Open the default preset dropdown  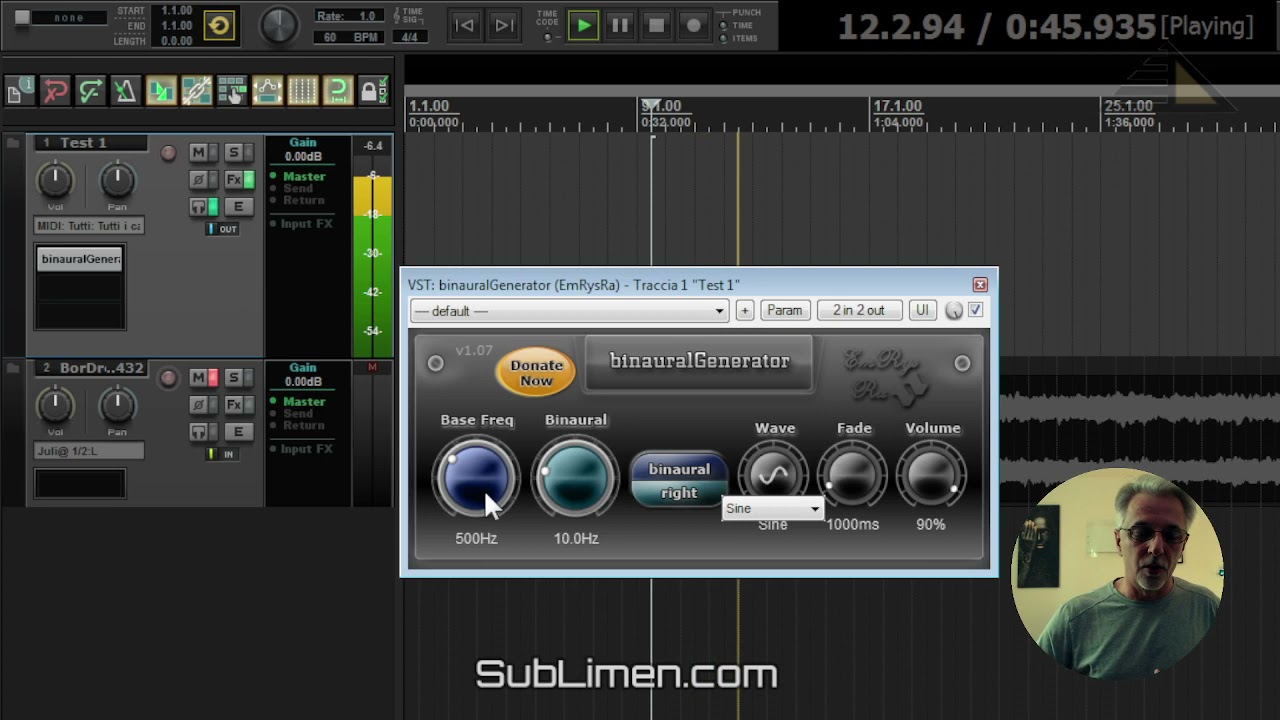[569, 311]
